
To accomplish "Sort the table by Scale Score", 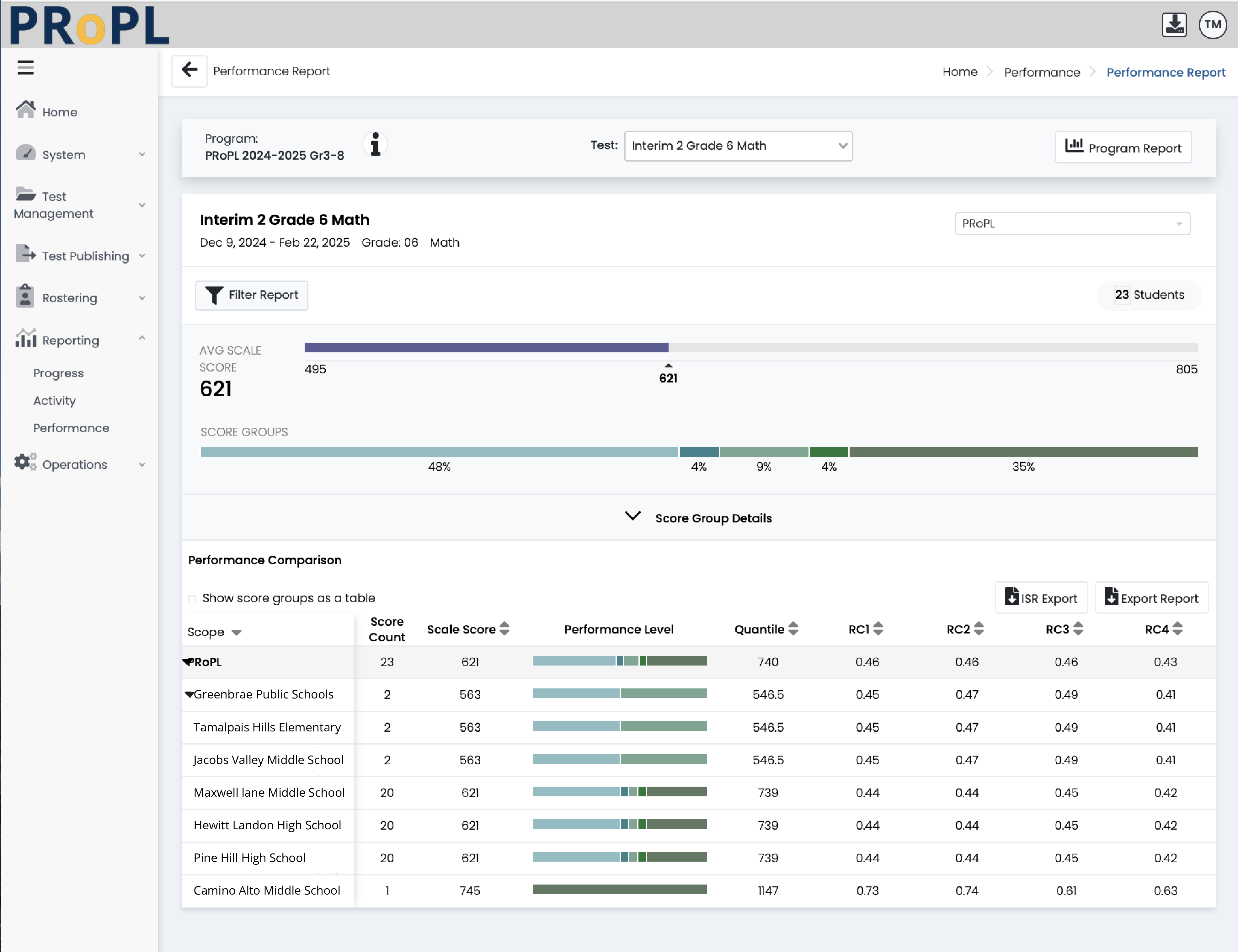I will [x=504, y=628].
